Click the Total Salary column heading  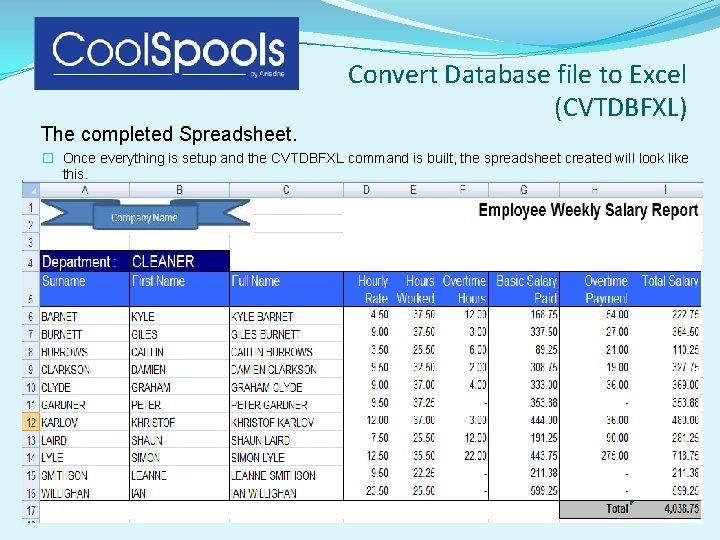(665, 289)
